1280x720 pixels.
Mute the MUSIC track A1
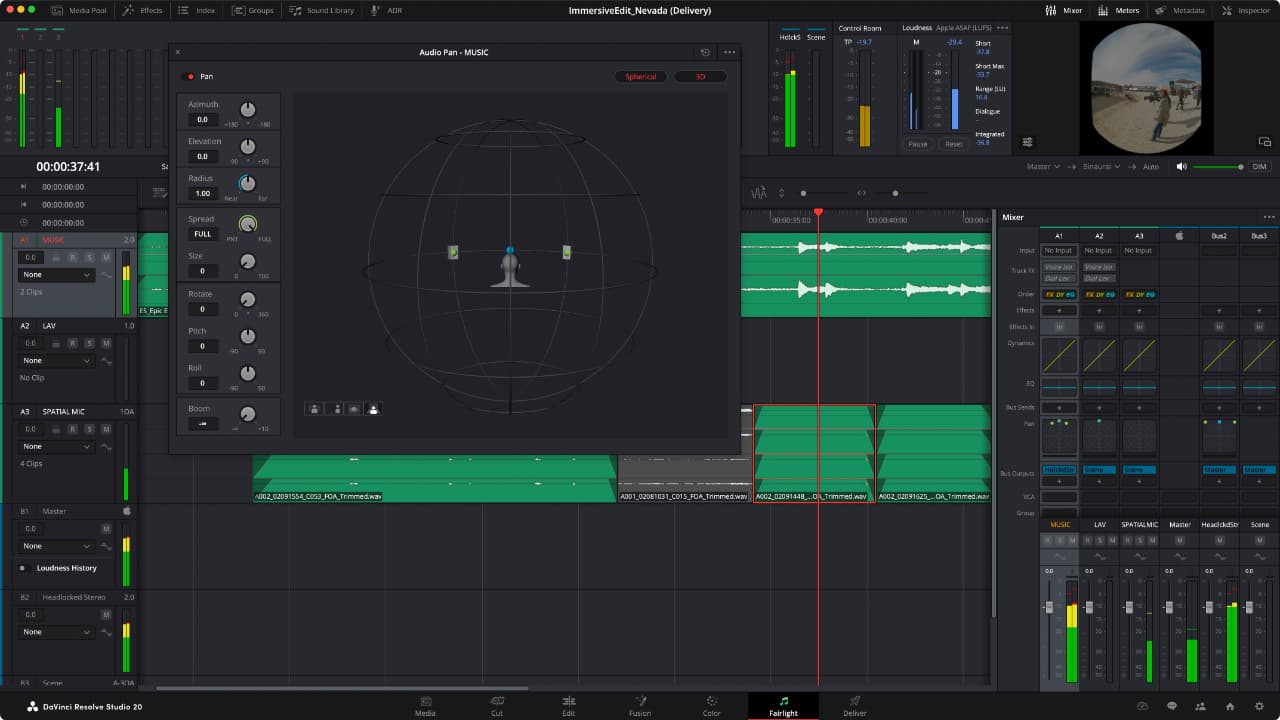(x=106, y=257)
